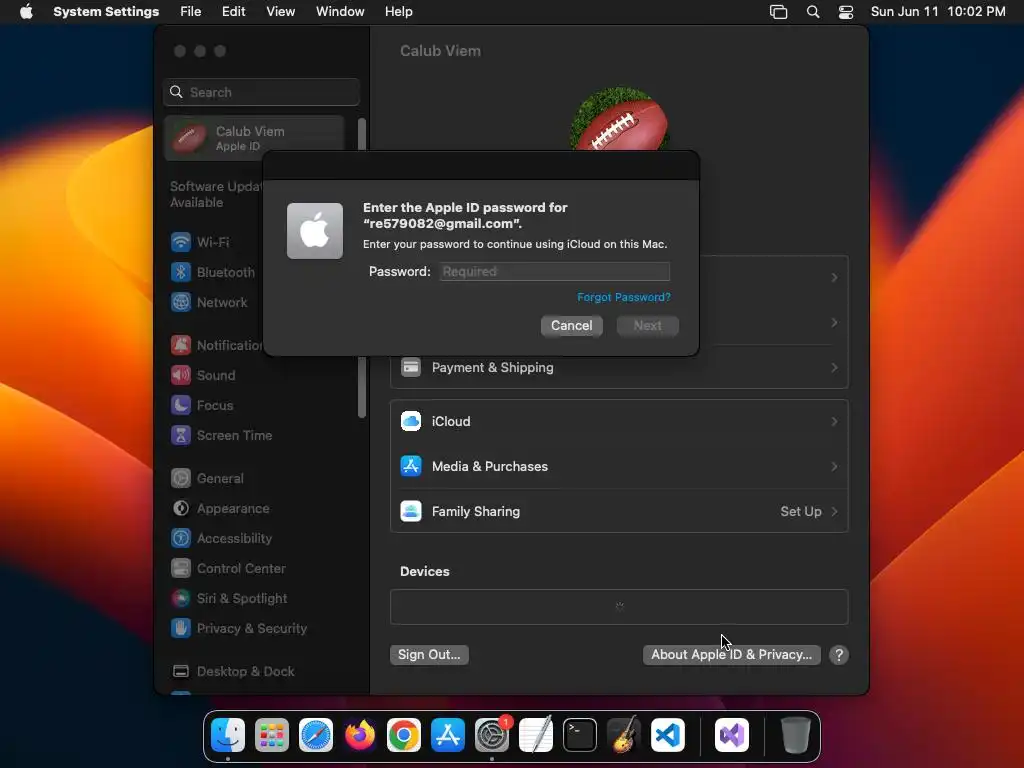Click the Payment & Shipping card icon
The height and width of the screenshot is (768, 1024).
click(x=411, y=368)
